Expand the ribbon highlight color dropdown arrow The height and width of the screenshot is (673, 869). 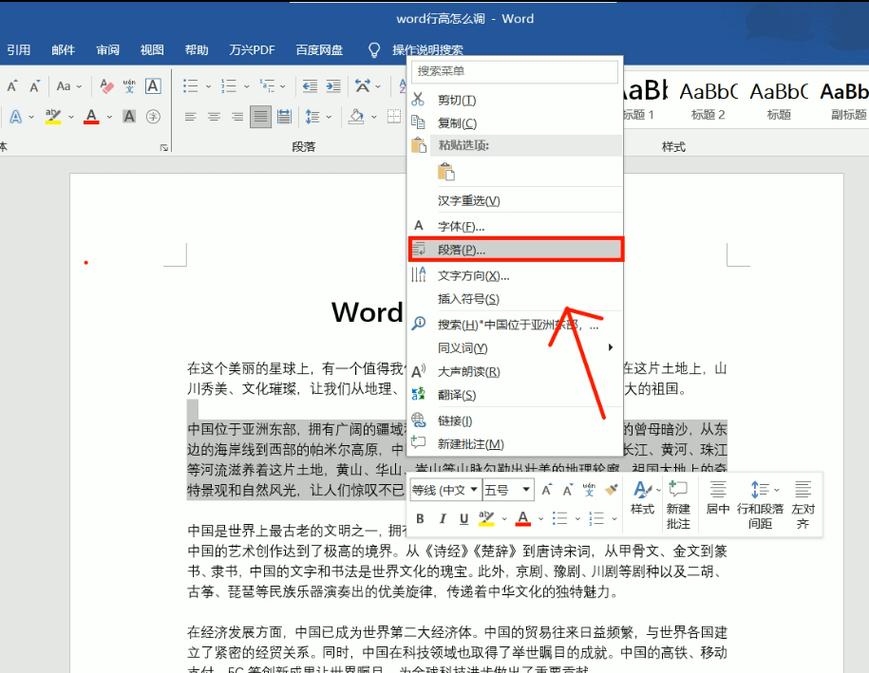coord(71,117)
